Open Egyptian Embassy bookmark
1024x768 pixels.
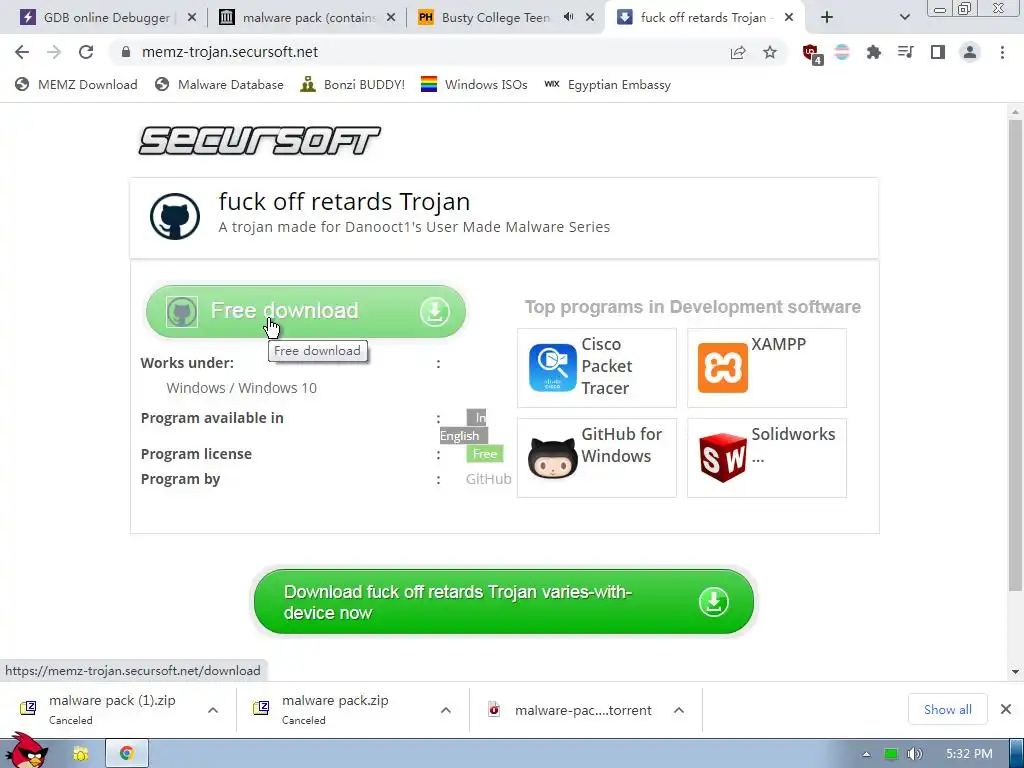[607, 85]
